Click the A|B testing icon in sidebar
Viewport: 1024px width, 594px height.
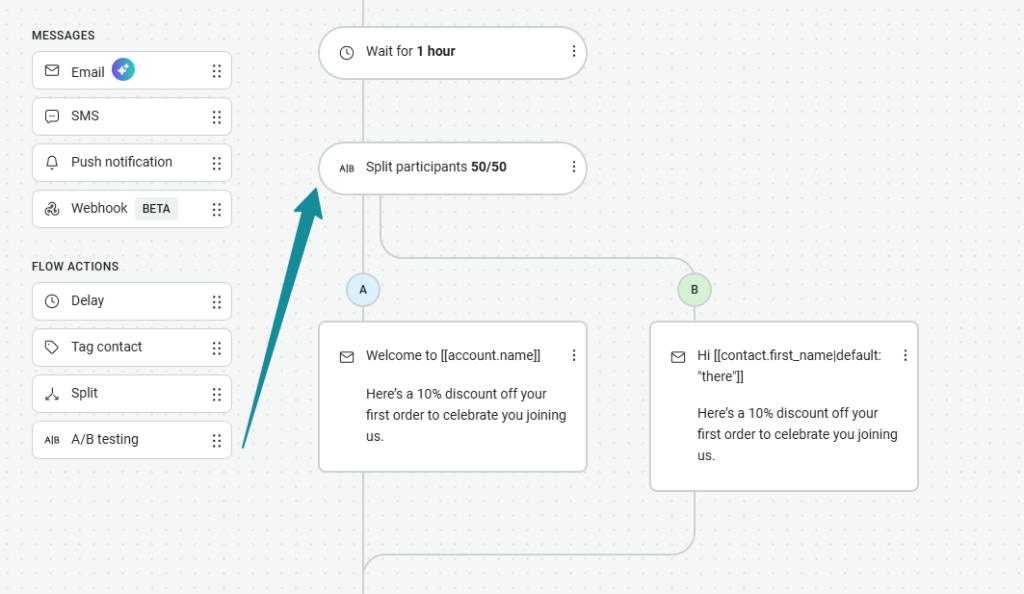tap(52, 440)
